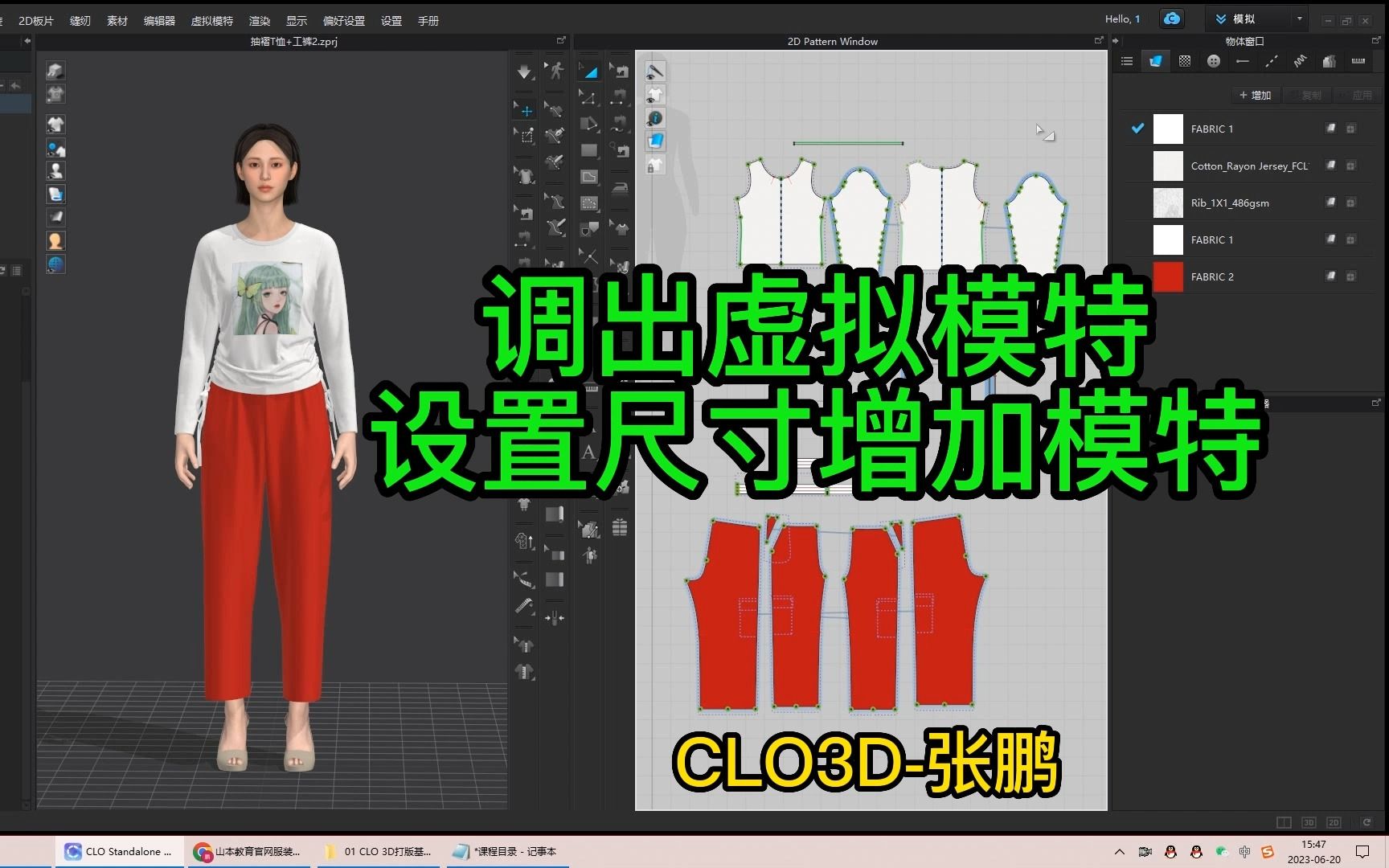Image resolution: width=1389 pixels, height=868 pixels.
Task: Open the Button tab in the object window
Action: pyautogui.click(x=1213, y=61)
